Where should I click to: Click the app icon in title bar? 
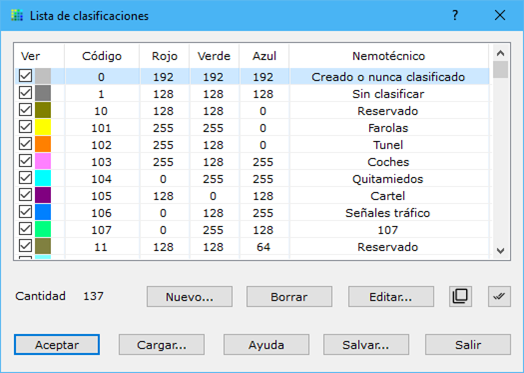[17, 15]
